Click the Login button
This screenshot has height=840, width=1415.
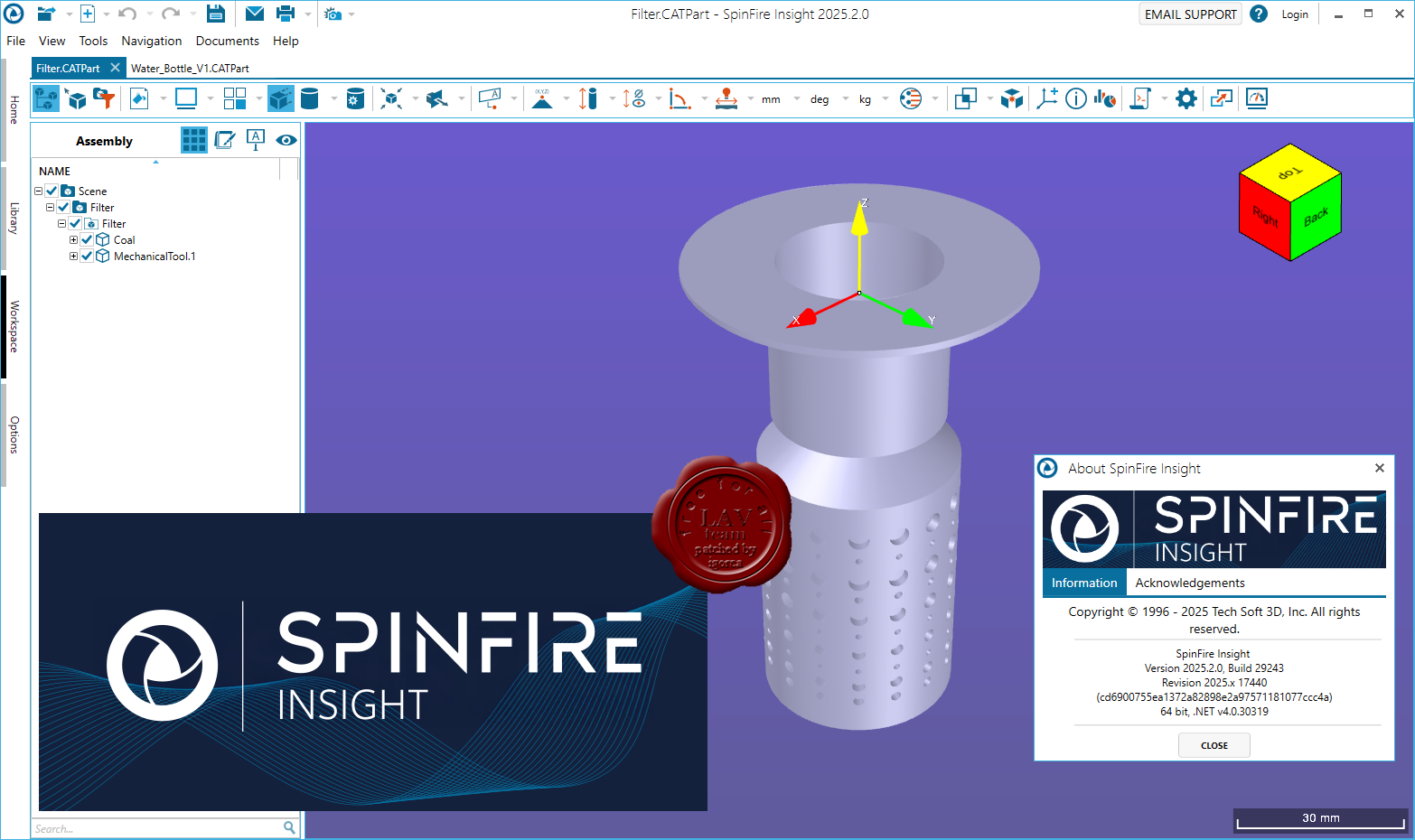pos(1295,14)
